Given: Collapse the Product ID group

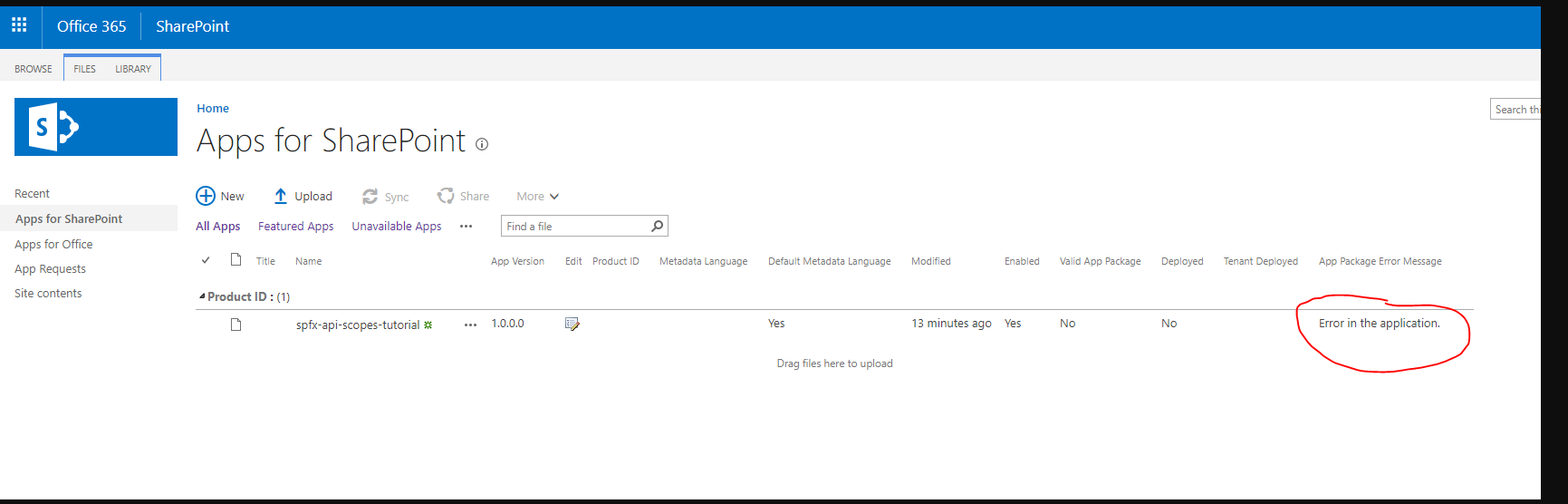Looking at the screenshot, I should click(202, 296).
